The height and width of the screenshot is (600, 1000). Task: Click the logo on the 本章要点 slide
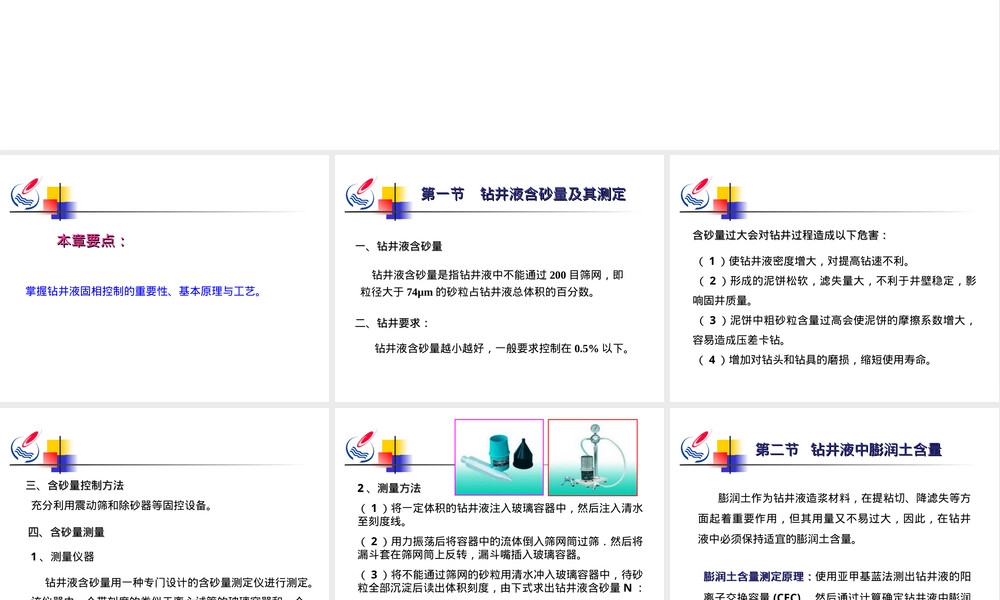click(x=26, y=194)
